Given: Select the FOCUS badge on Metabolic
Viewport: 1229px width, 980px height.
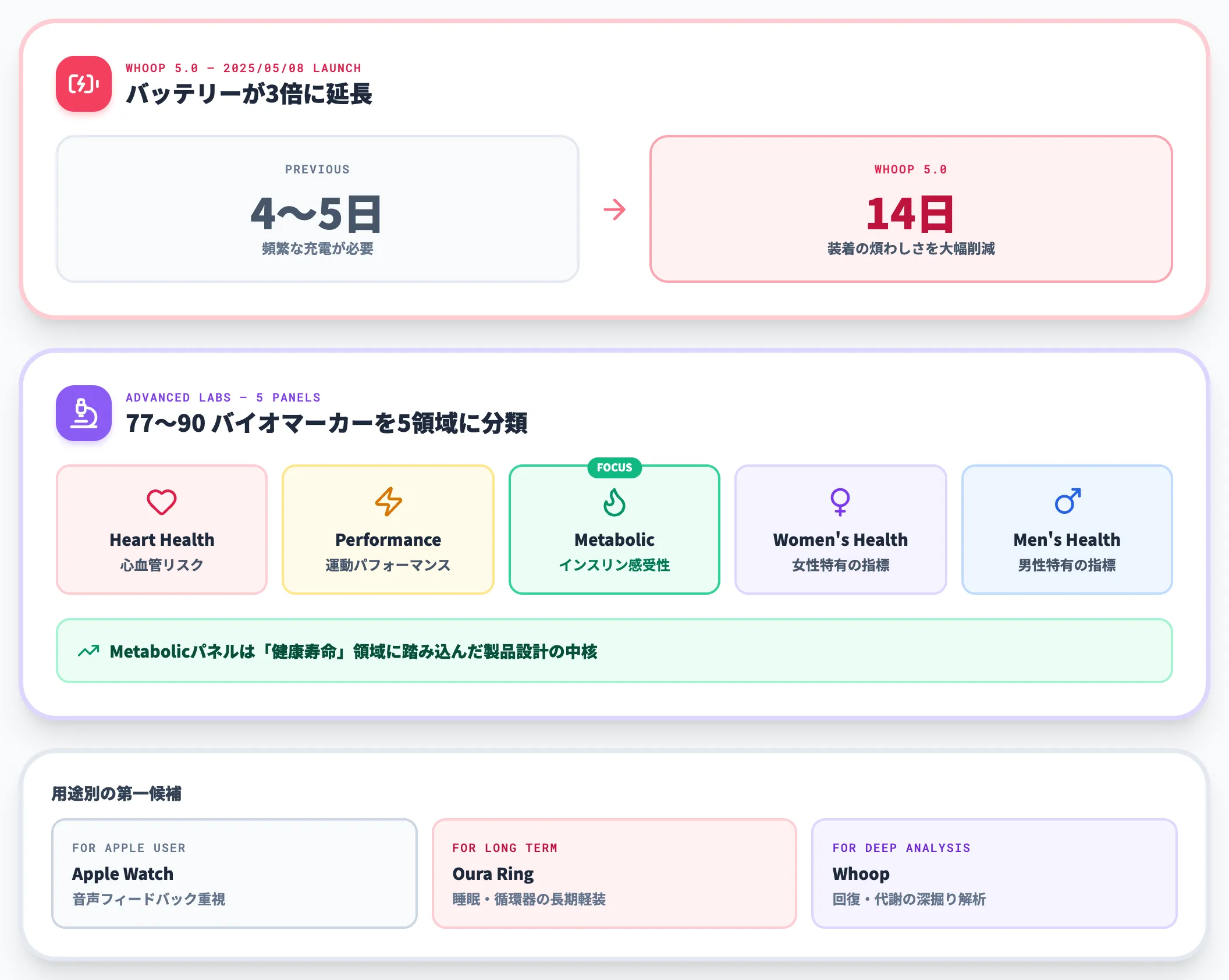Looking at the screenshot, I should click(614, 468).
